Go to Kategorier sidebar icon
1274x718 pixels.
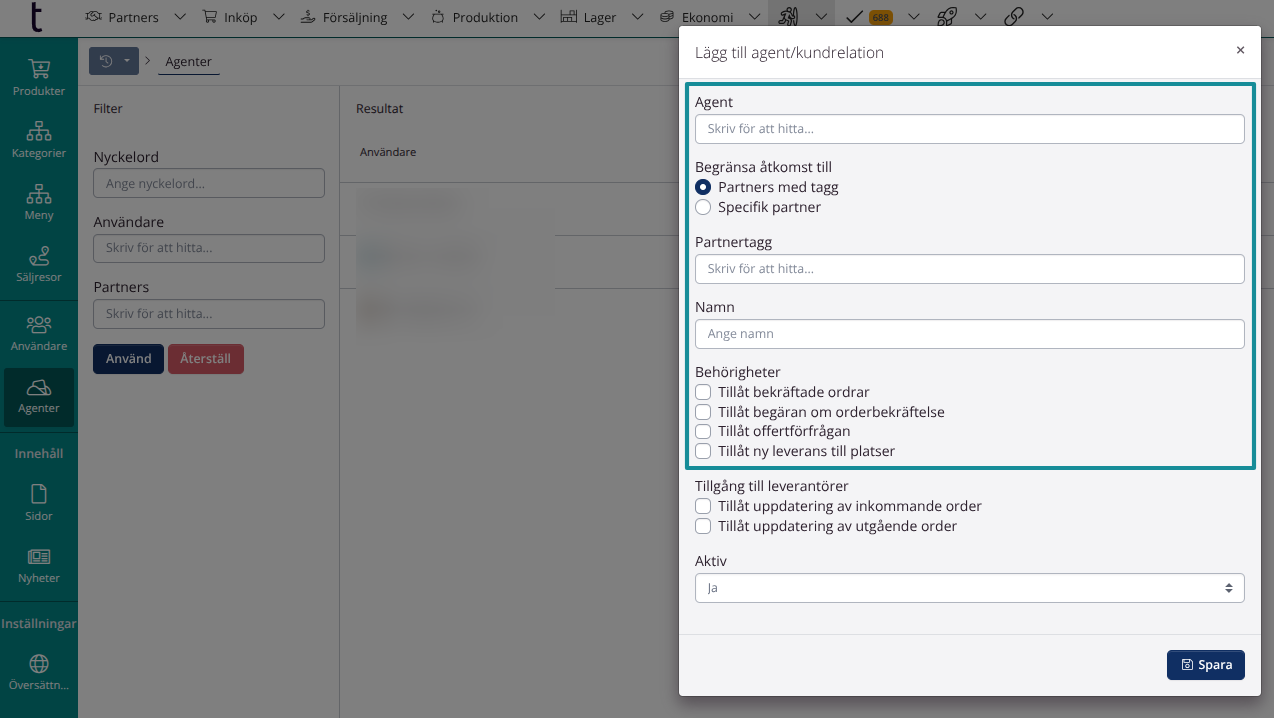[39, 140]
